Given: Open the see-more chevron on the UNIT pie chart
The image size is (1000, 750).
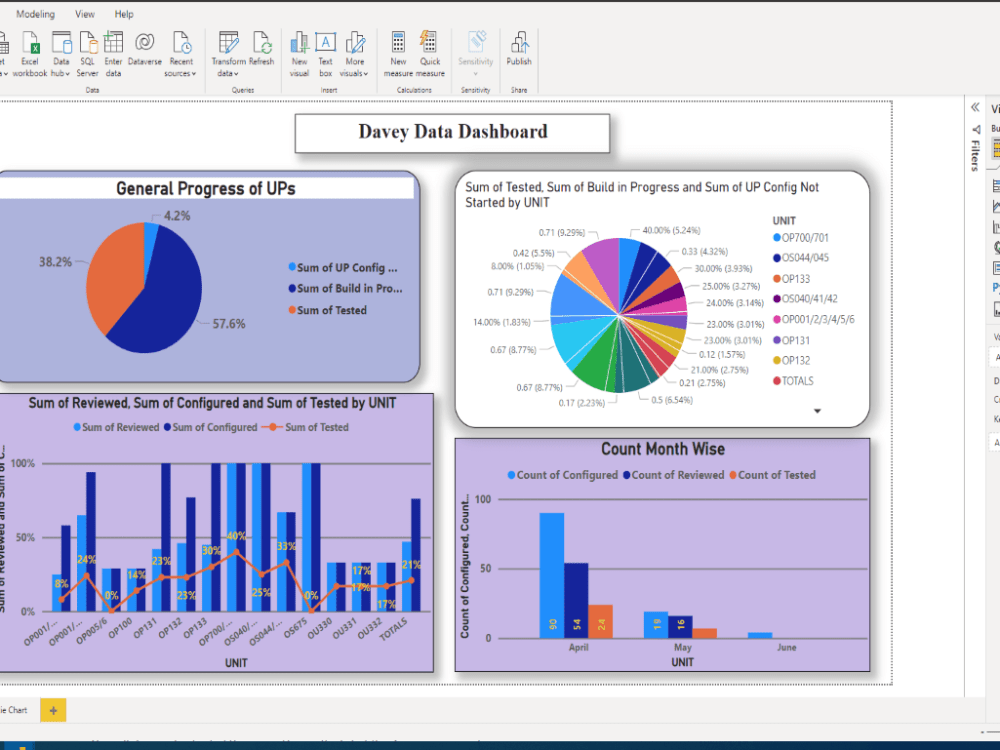Looking at the screenshot, I should [x=817, y=410].
